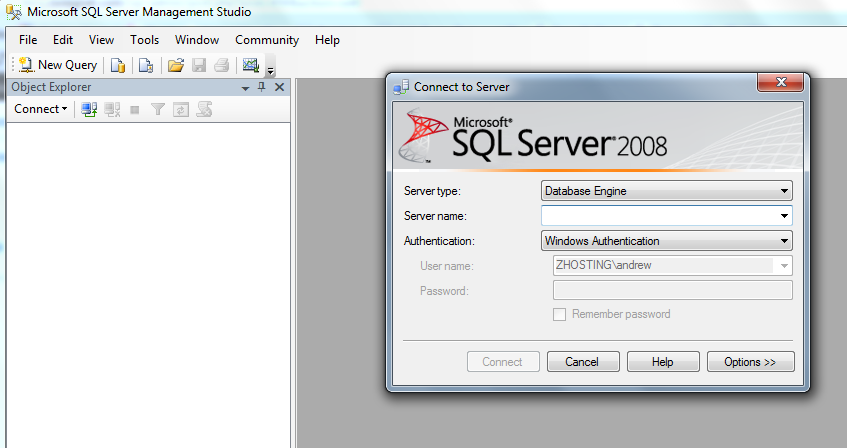847x448 pixels.
Task: Click the Save floppy disk icon
Action: [x=199, y=65]
